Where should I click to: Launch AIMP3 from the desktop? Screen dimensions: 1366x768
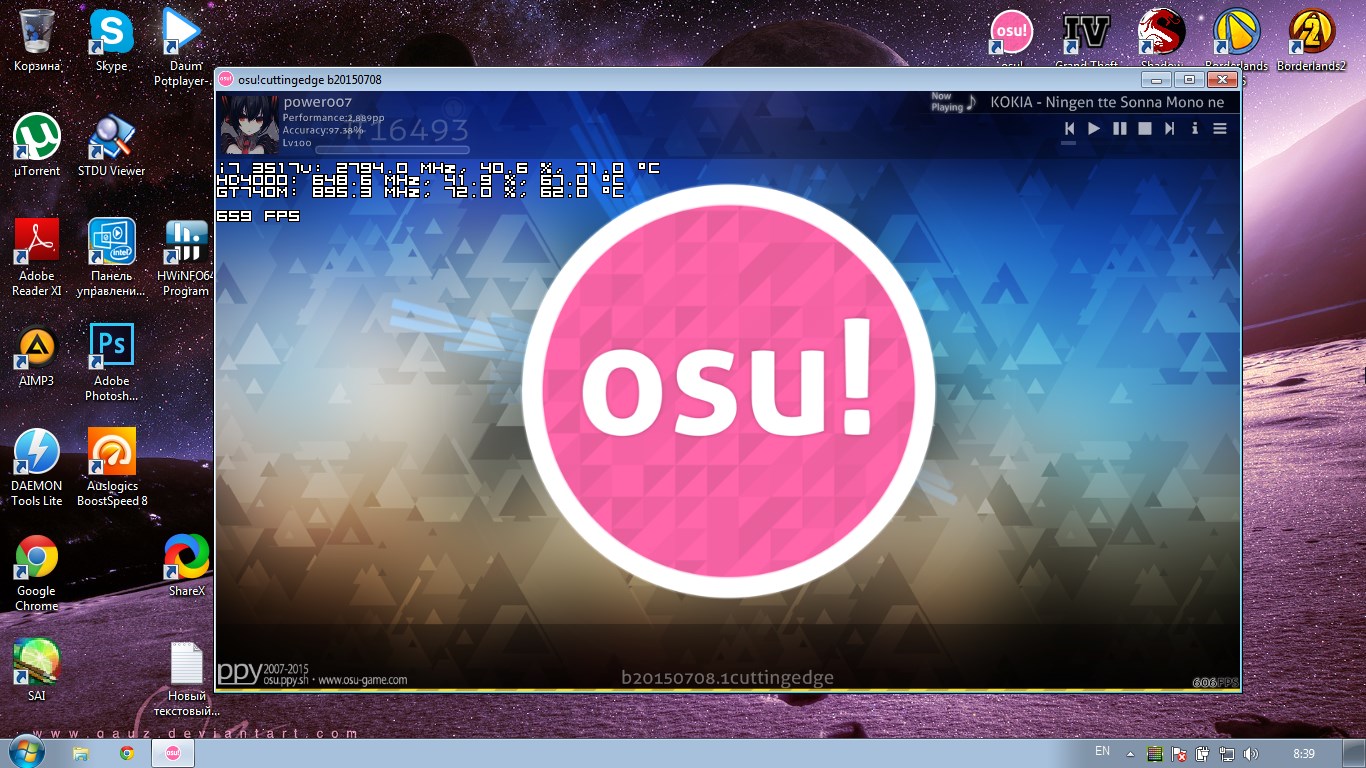(37, 355)
